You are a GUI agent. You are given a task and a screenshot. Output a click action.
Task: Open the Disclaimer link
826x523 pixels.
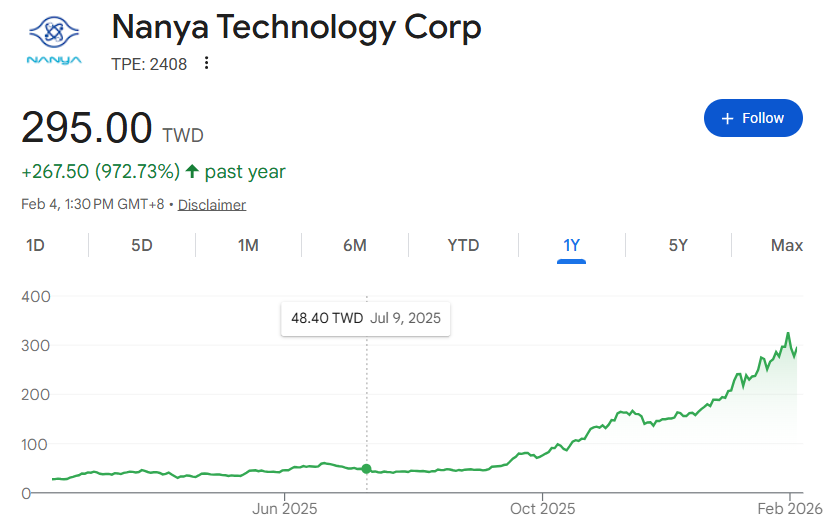click(x=212, y=205)
